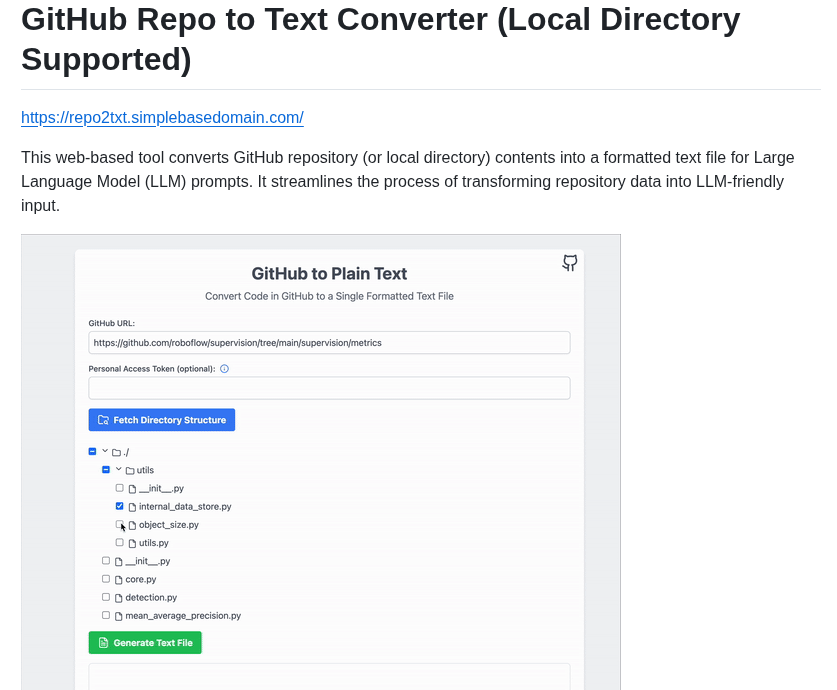Click the 'GitHub URL:' label

pyautogui.click(x=112, y=323)
